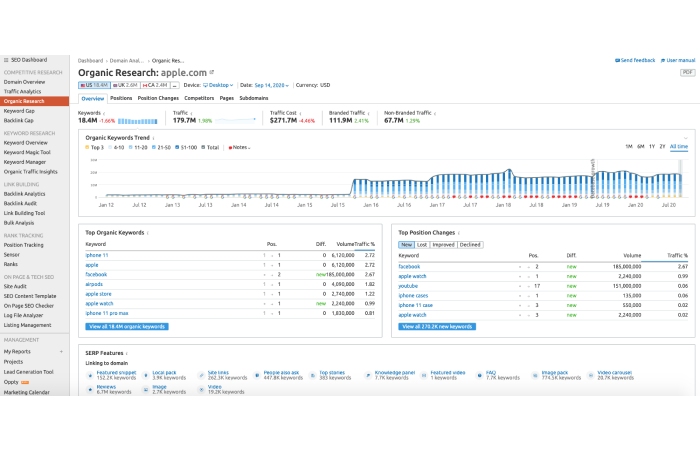Select the New position changes filter
This screenshot has height=450, width=700.
point(406,245)
